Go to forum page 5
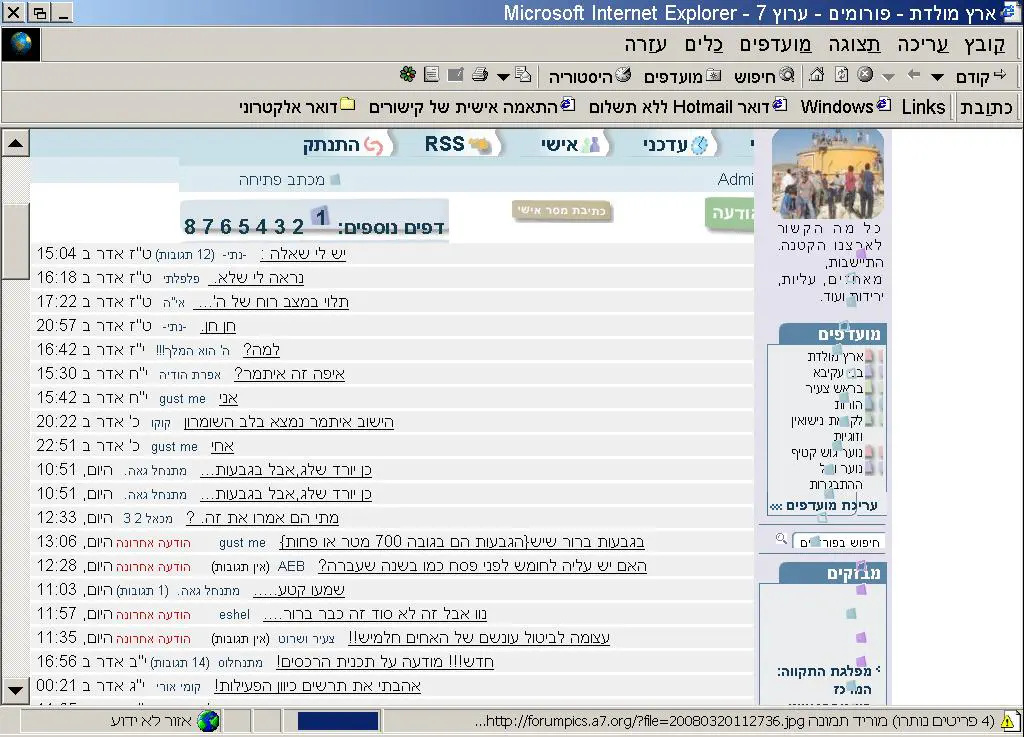Viewport: 1024px width, 737px height. coord(243,226)
